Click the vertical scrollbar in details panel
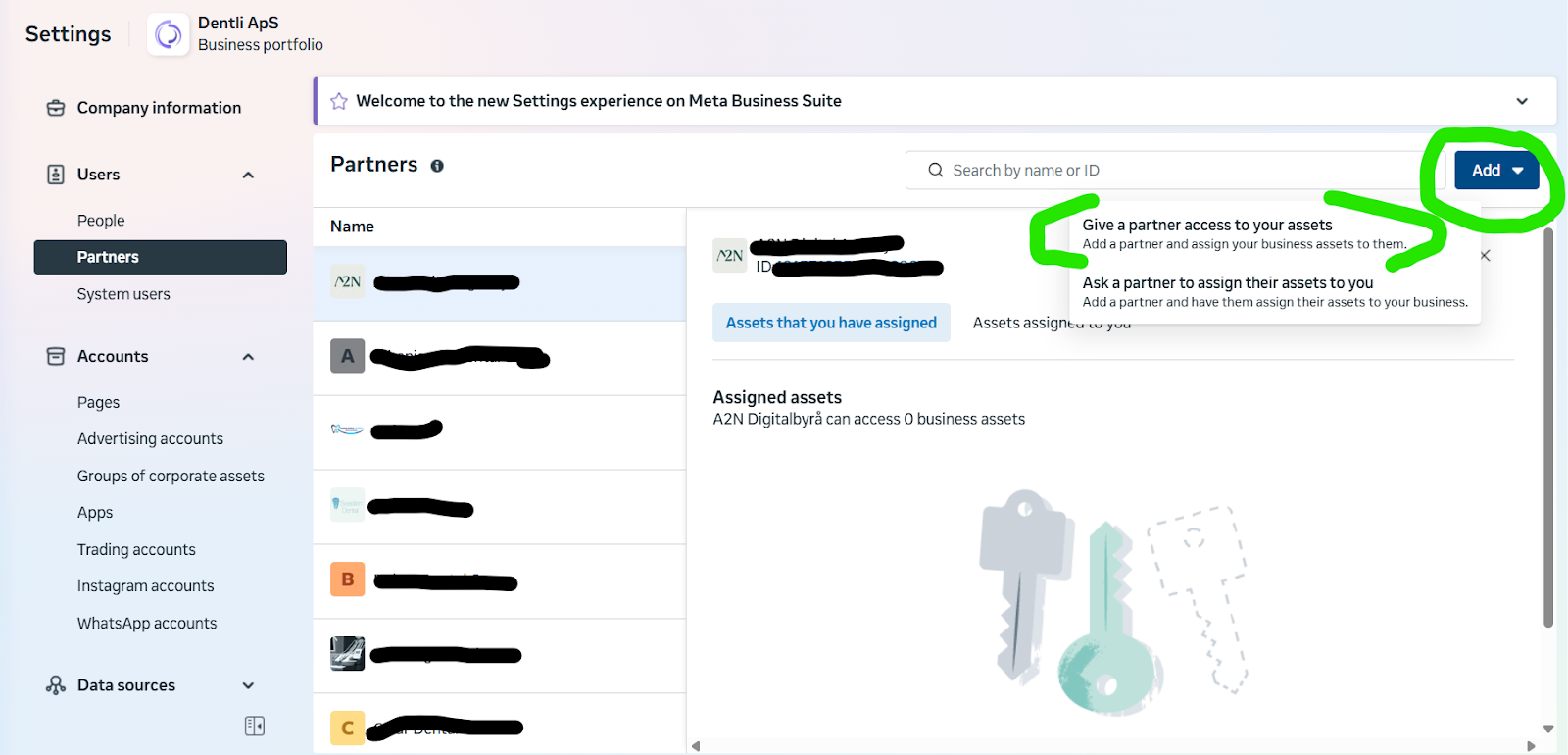Viewport: 1568px width, 755px height. (1548, 428)
